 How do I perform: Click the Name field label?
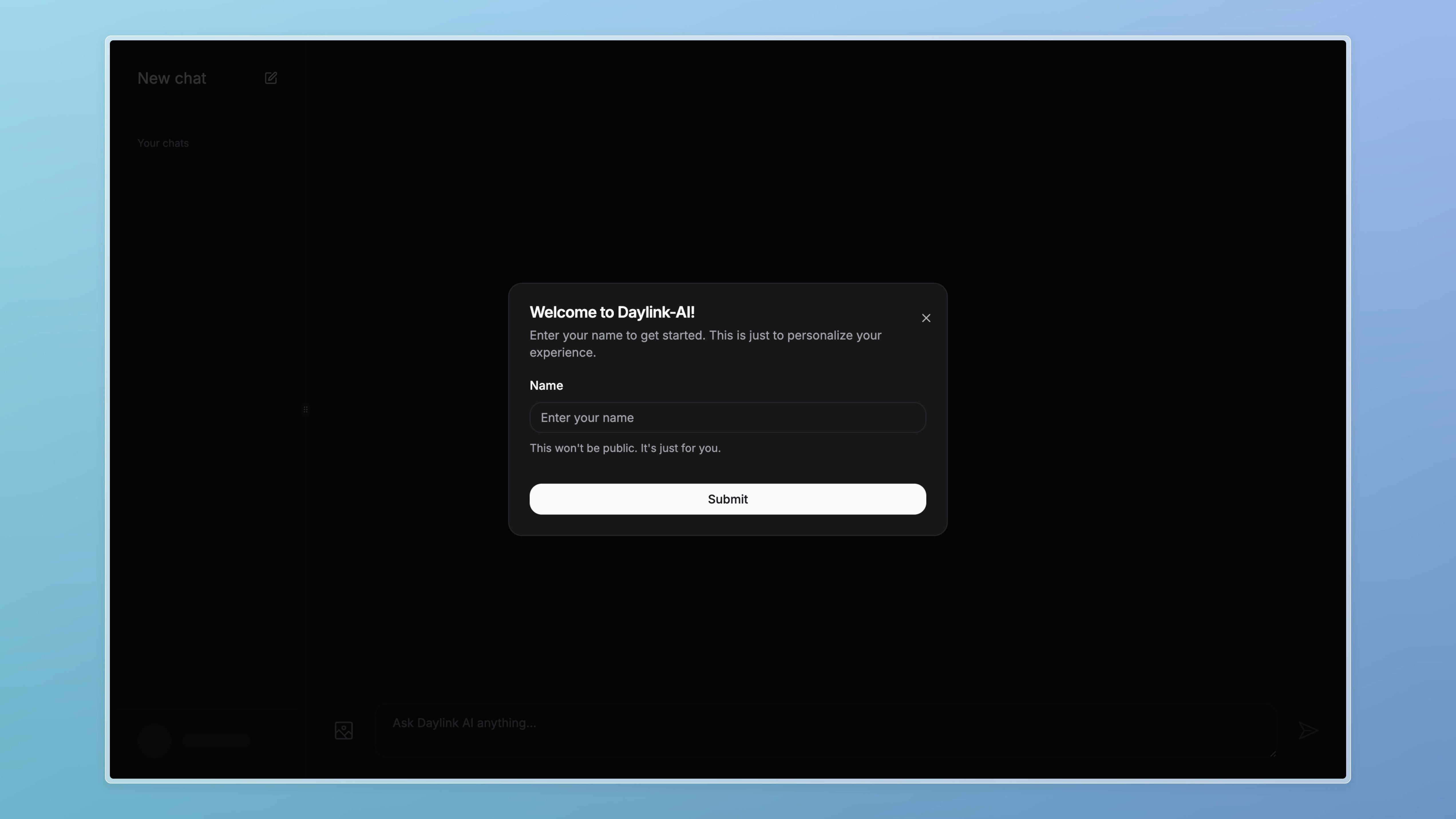tap(546, 385)
